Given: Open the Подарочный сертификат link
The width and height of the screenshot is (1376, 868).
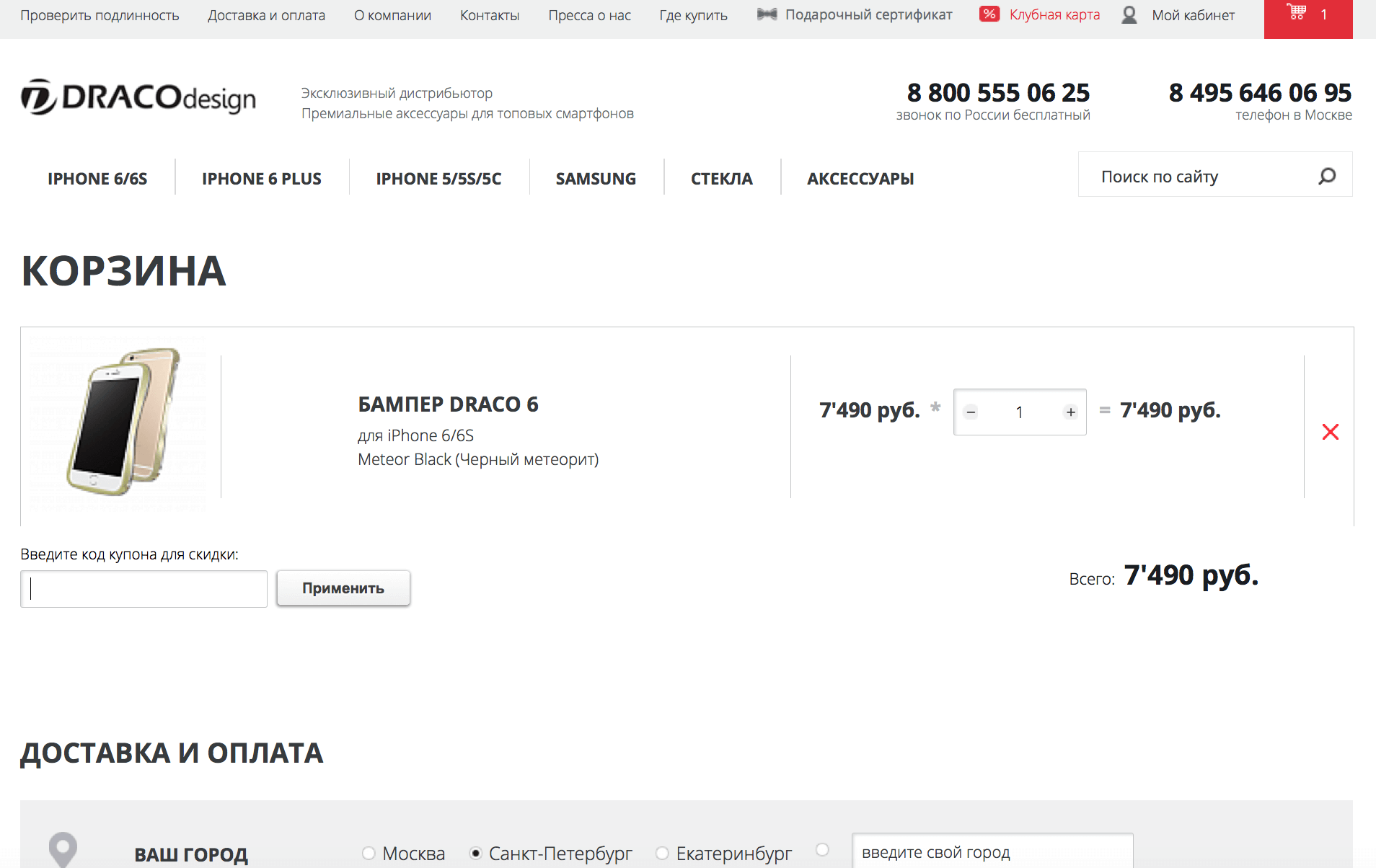Looking at the screenshot, I should click(x=868, y=15).
